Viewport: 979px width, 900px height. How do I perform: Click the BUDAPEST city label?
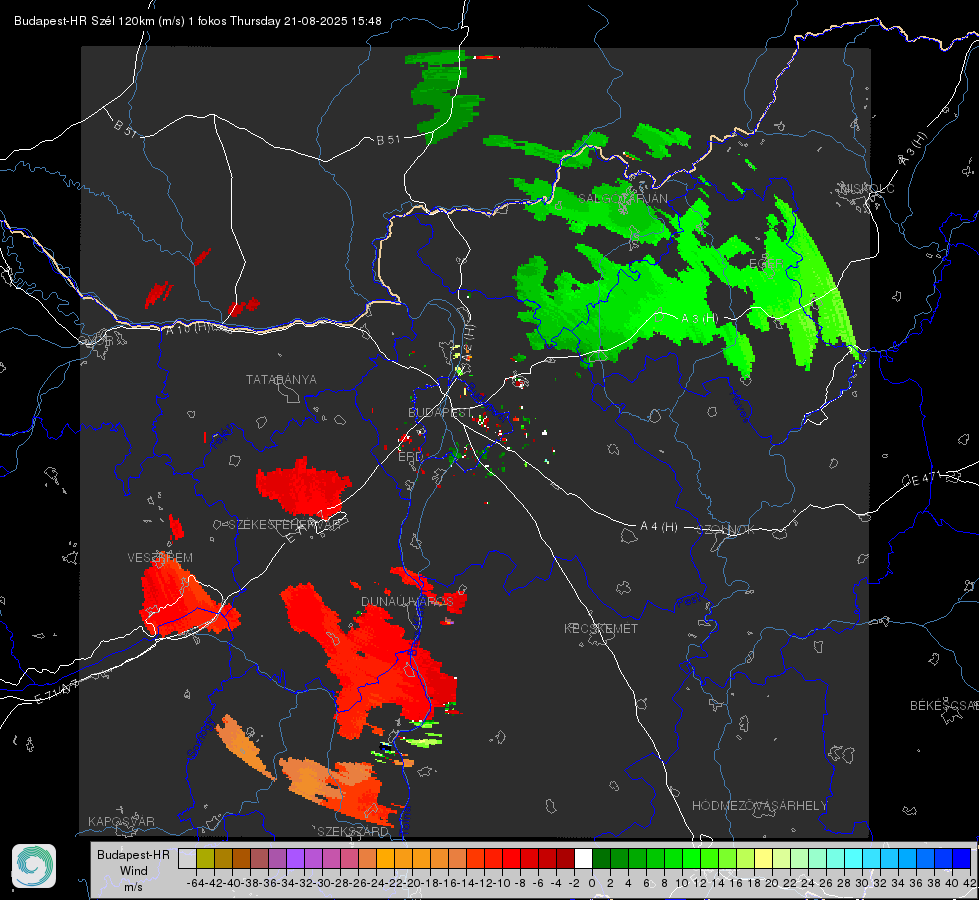(x=441, y=413)
